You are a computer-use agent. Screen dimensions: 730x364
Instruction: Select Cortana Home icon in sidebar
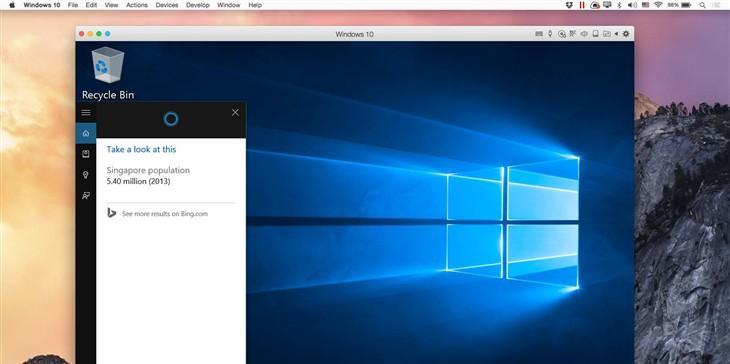coord(86,134)
